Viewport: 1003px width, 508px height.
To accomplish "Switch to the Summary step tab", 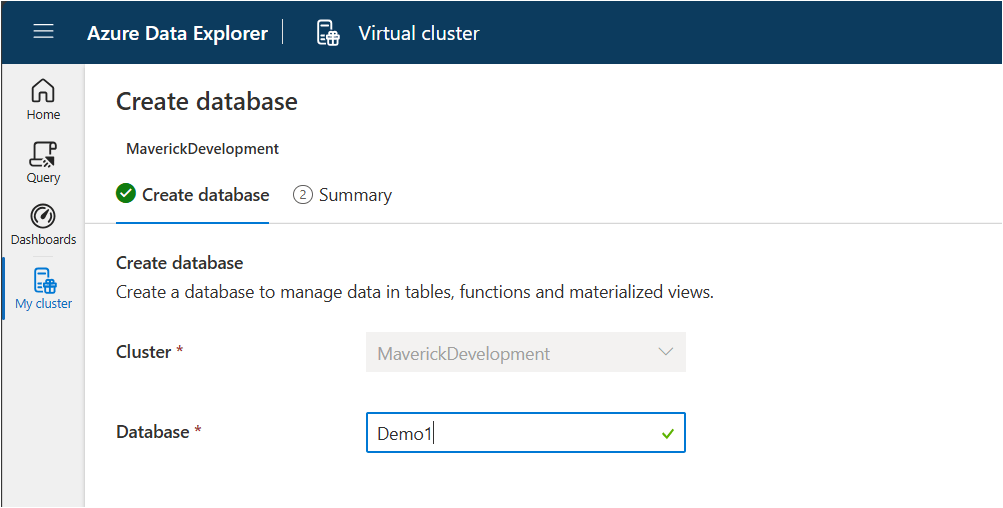I will 355,195.
